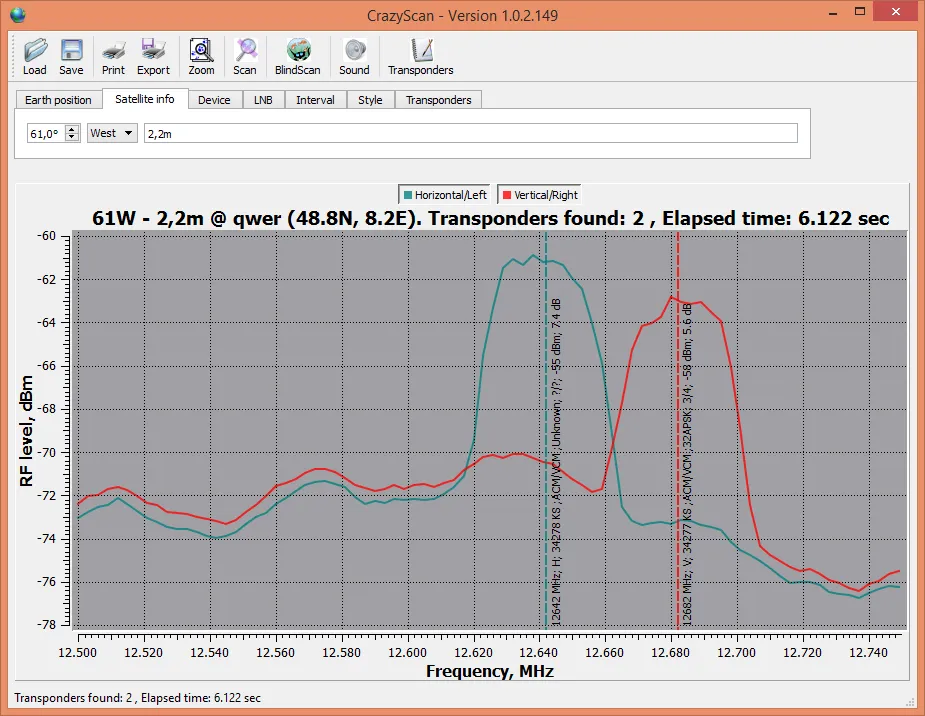925x716 pixels.
Task: Activate the Zoom tool
Action: [x=201, y=56]
